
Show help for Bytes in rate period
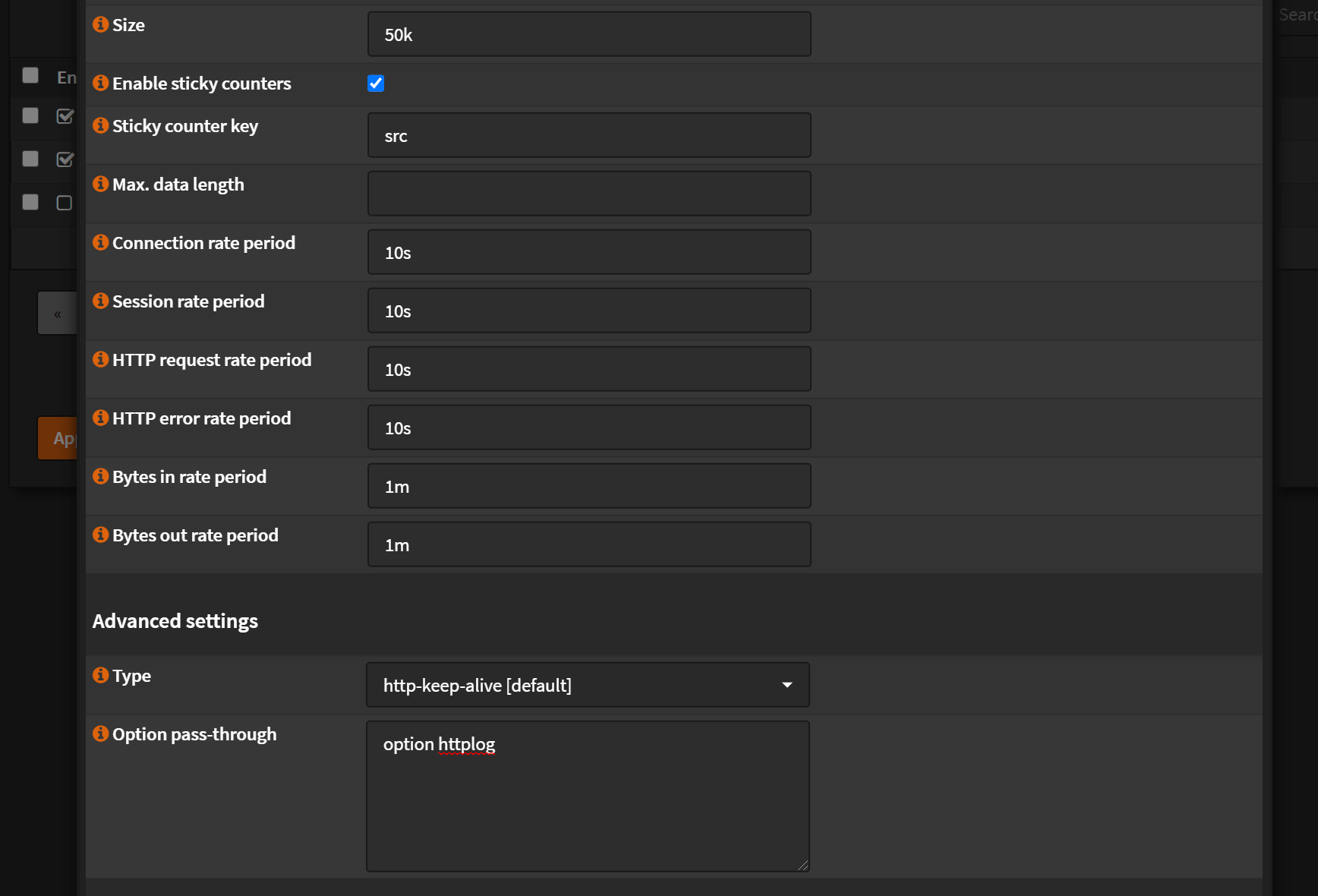(100, 476)
